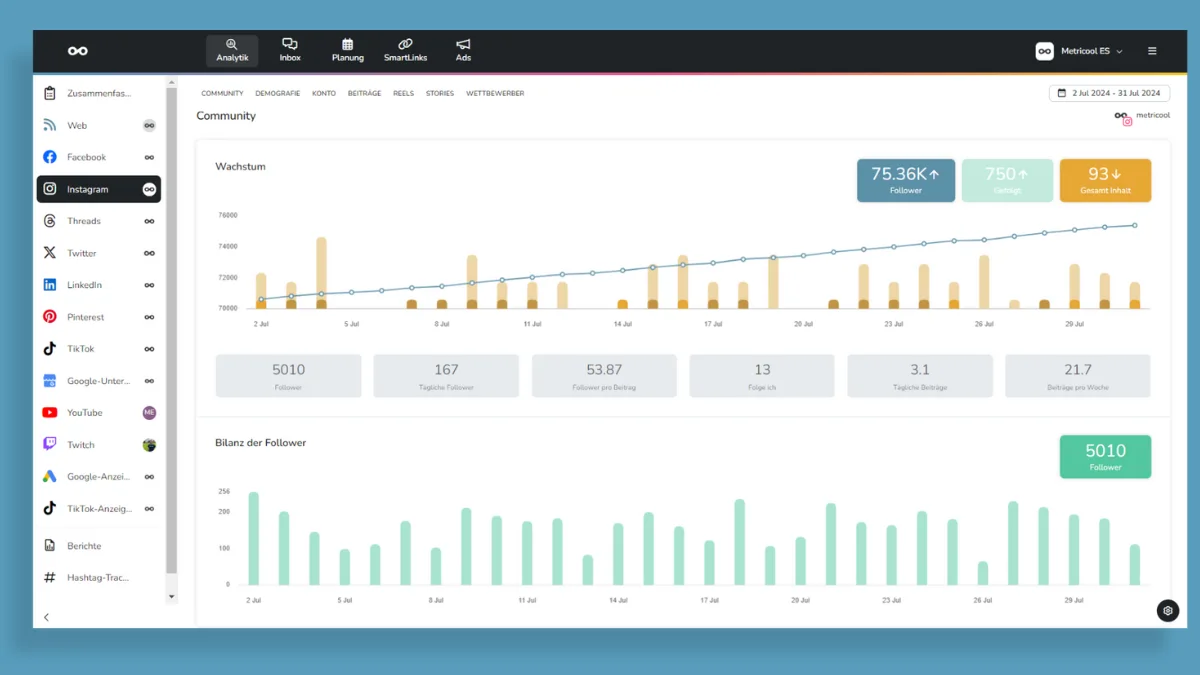Toggle the green 5010 Follower button

pyautogui.click(x=1105, y=456)
